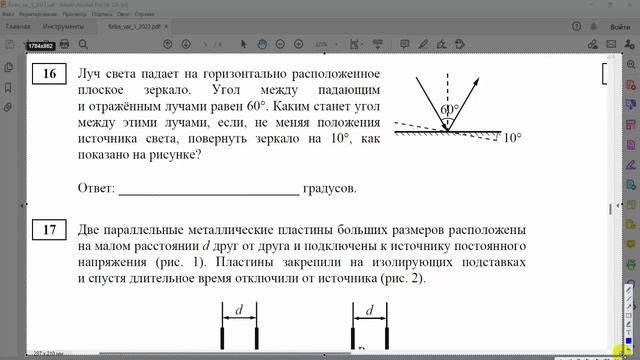Select the rectangle tool in drawing palette
The image size is (640, 360).
click(629, 316)
